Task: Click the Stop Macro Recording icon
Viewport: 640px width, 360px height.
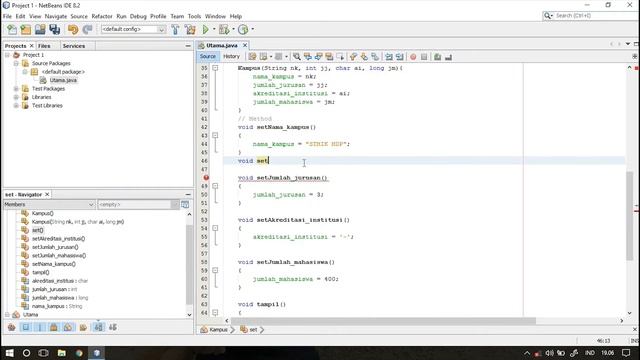Action: 424,57
